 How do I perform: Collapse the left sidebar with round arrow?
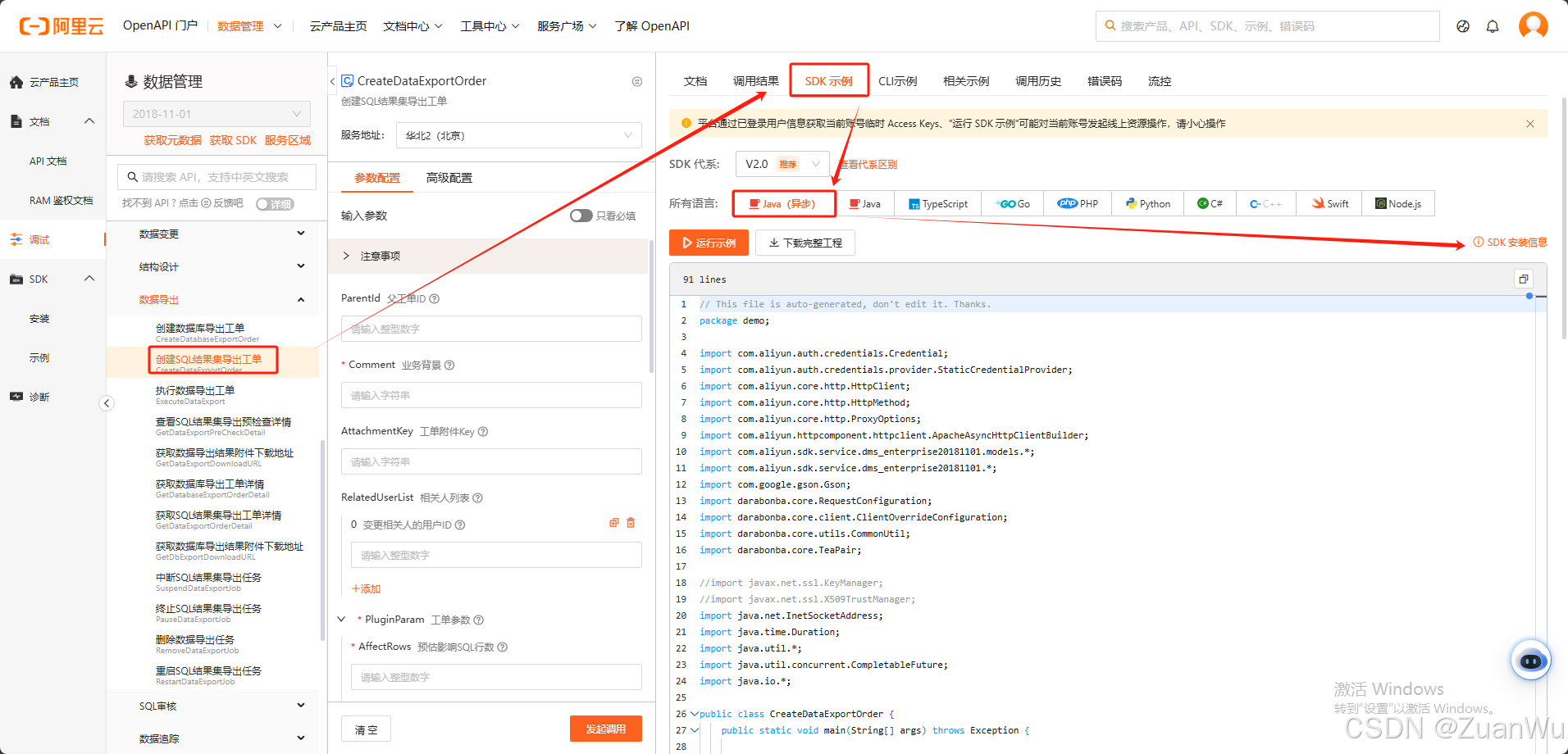[107, 402]
